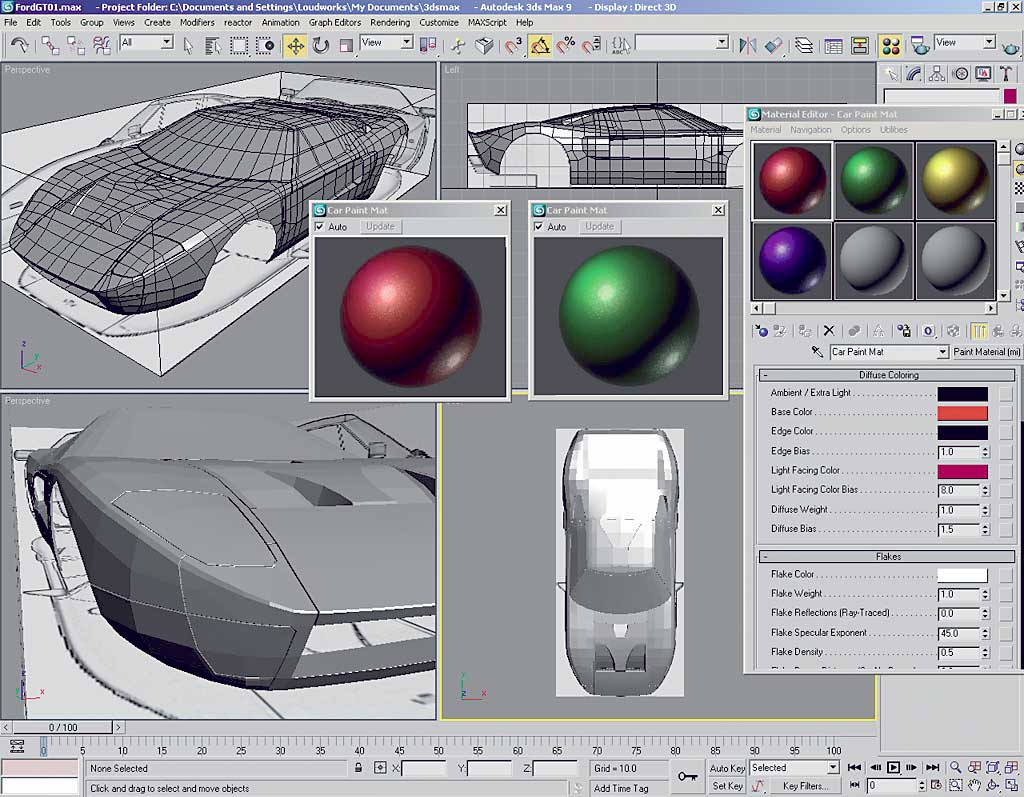Open render type View dropdown
This screenshot has height=797, width=1024.
pyautogui.click(x=965, y=42)
